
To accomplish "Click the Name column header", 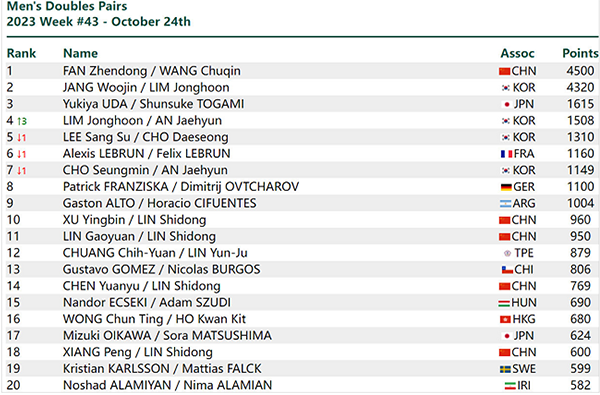I will [80, 53].
